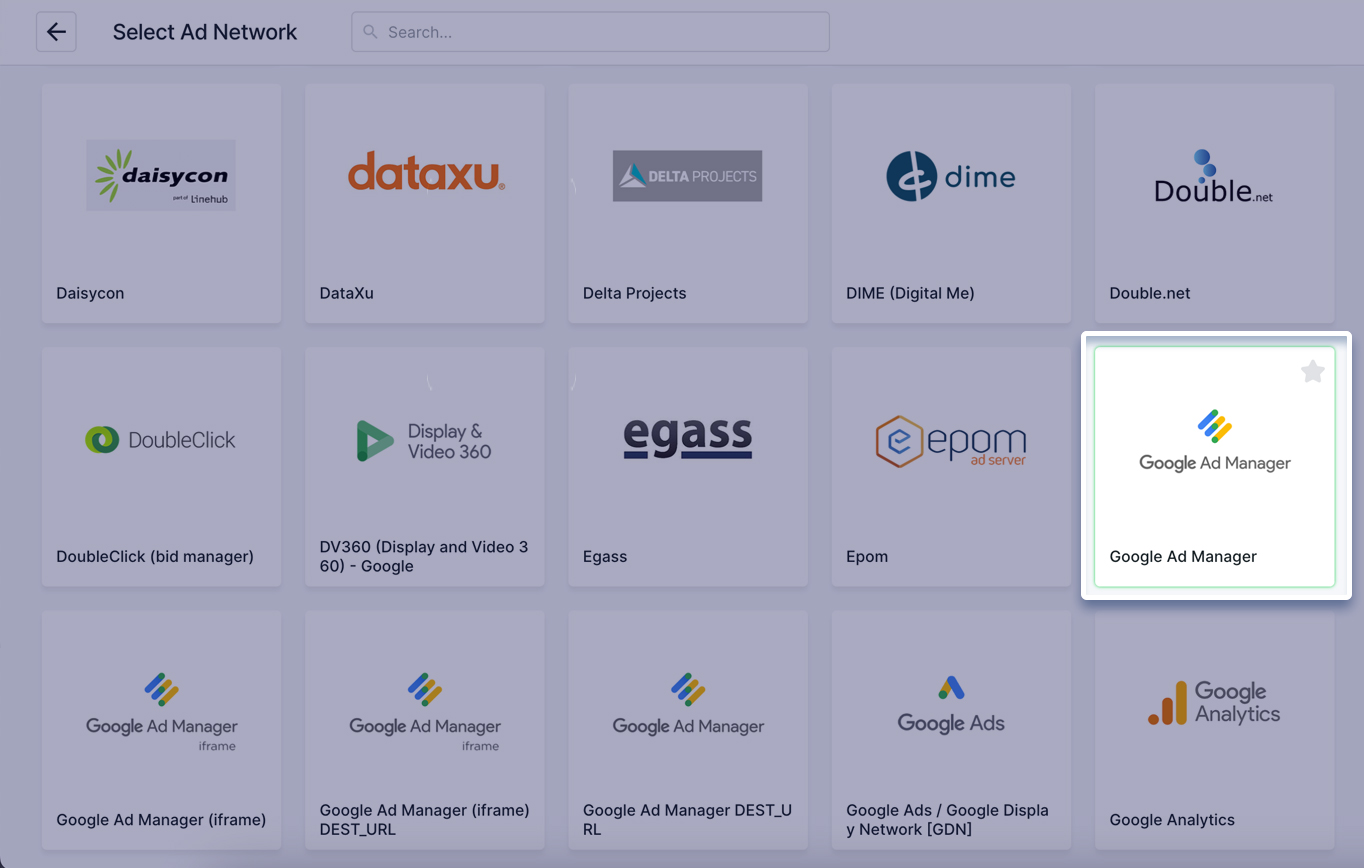
Task: Favorite Google Ad Manager with the star
Action: click(1312, 372)
